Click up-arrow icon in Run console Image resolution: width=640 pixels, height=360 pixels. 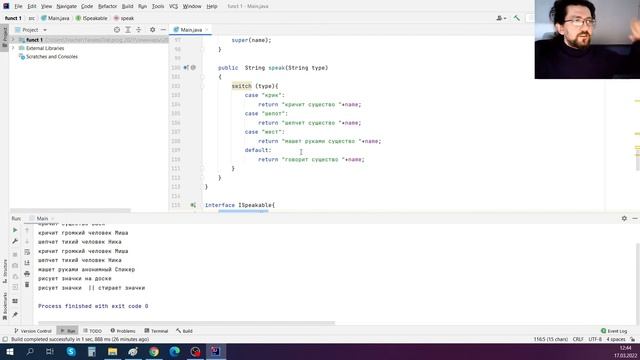27,231
